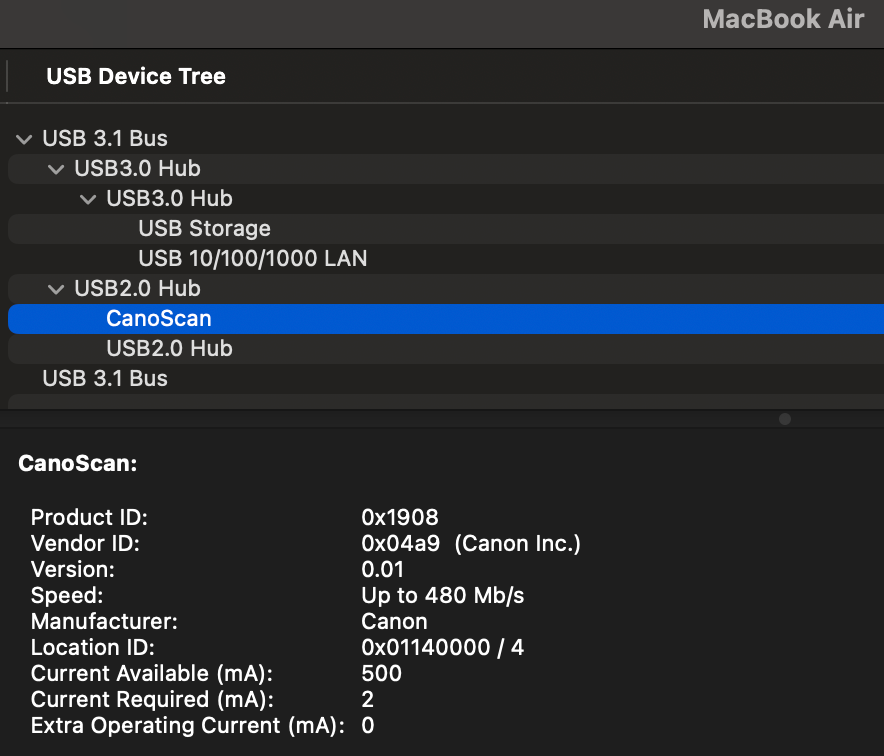884x756 pixels.
Task: Click the "Vendor ID:" field label
Action: (85, 543)
